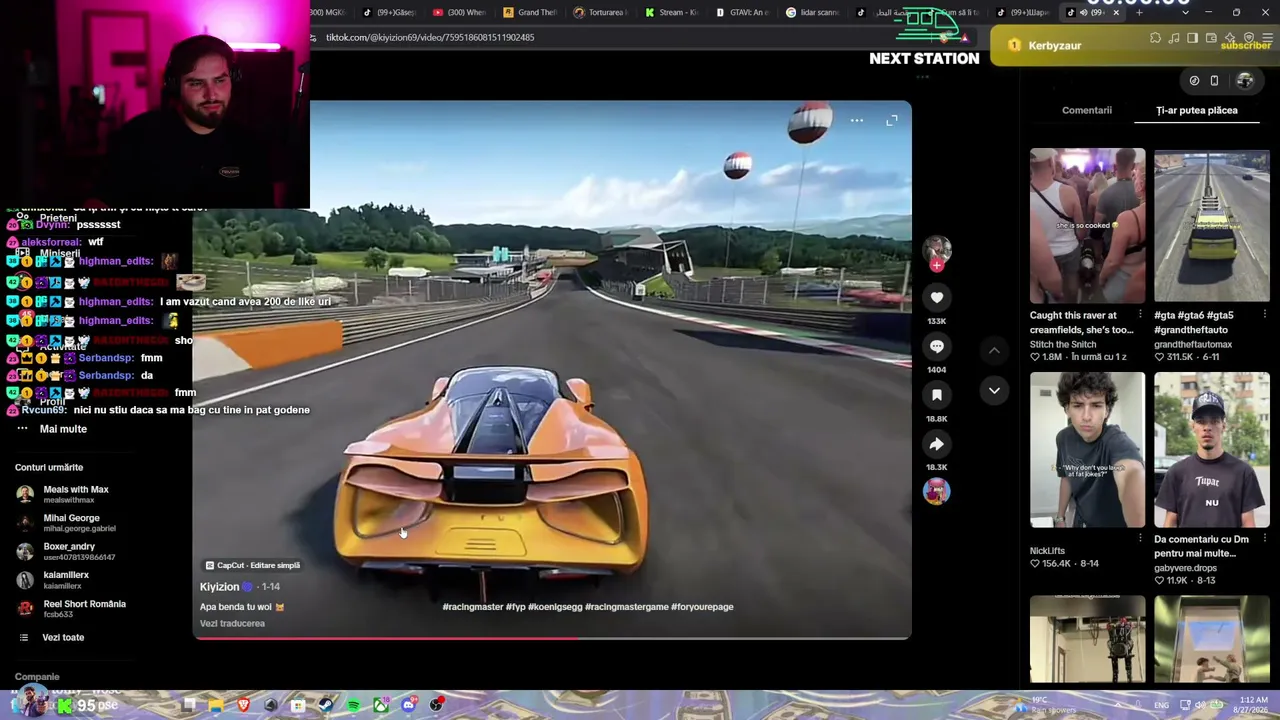
Task: Go to the previous video with up arrow
Action: coord(994,351)
